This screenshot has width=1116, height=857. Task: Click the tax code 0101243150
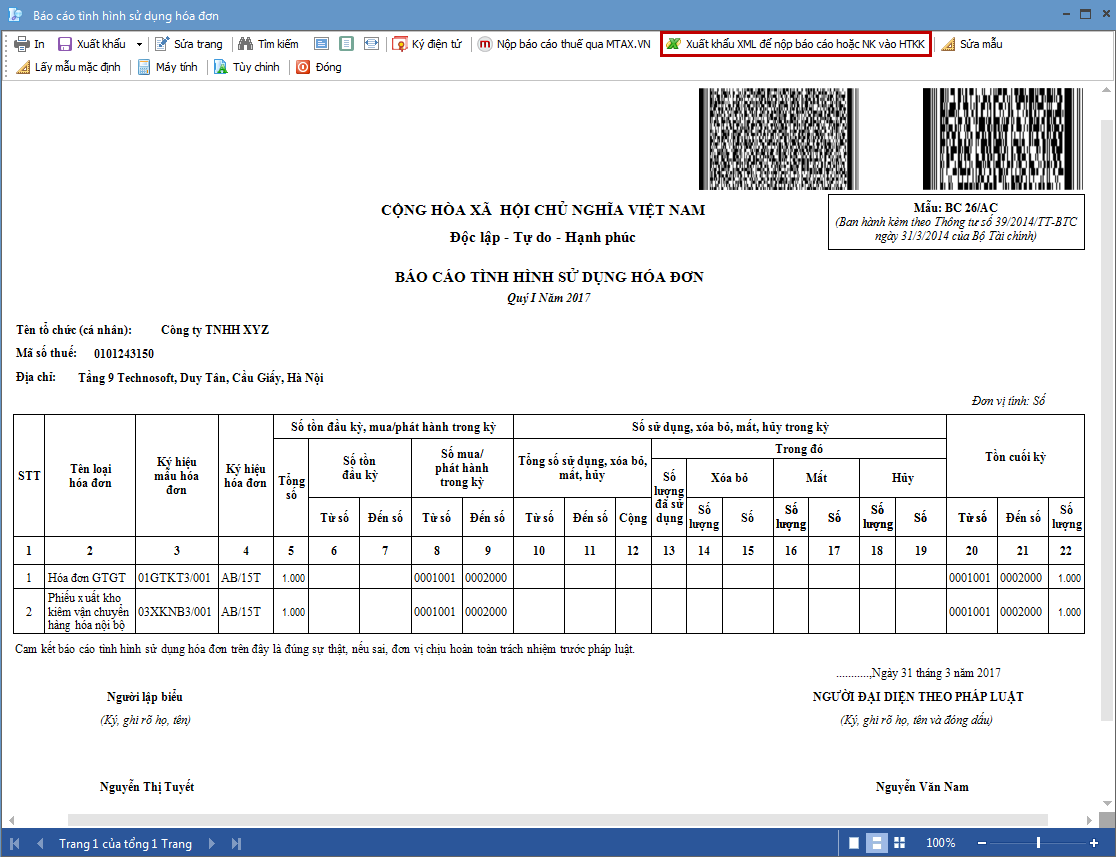point(124,354)
